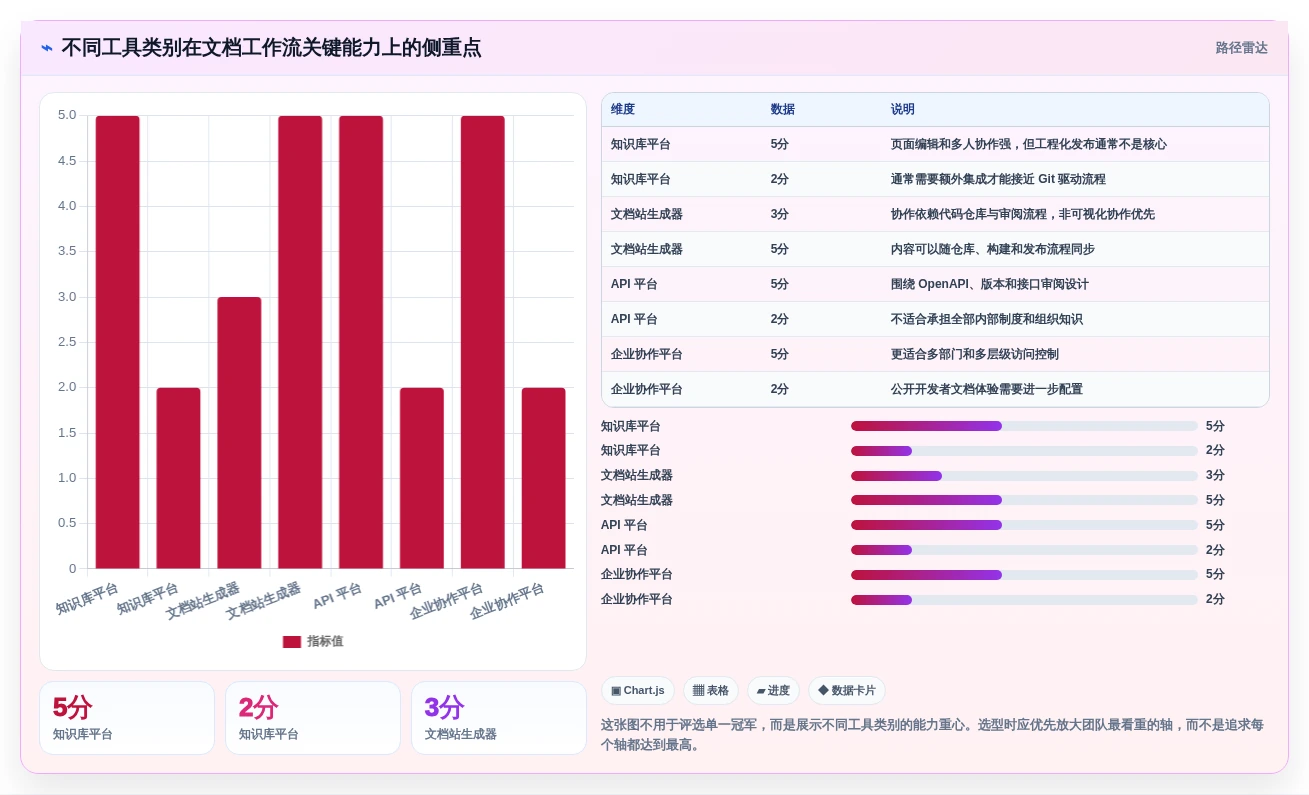1309x795 pixels.
Task: Toggle the 指标值 legend label
Action: click(x=325, y=642)
